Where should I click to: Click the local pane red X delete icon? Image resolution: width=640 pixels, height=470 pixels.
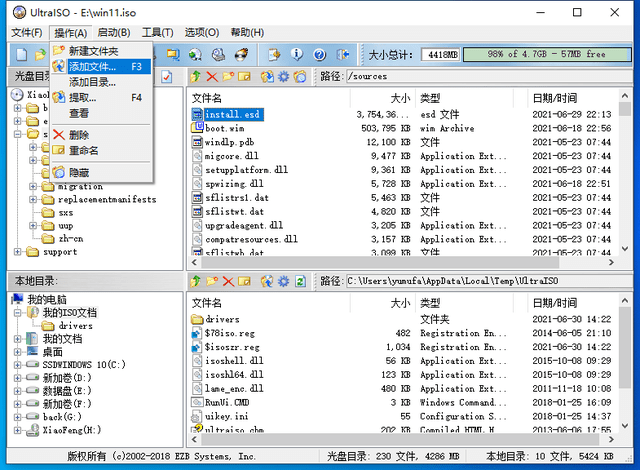point(228,281)
